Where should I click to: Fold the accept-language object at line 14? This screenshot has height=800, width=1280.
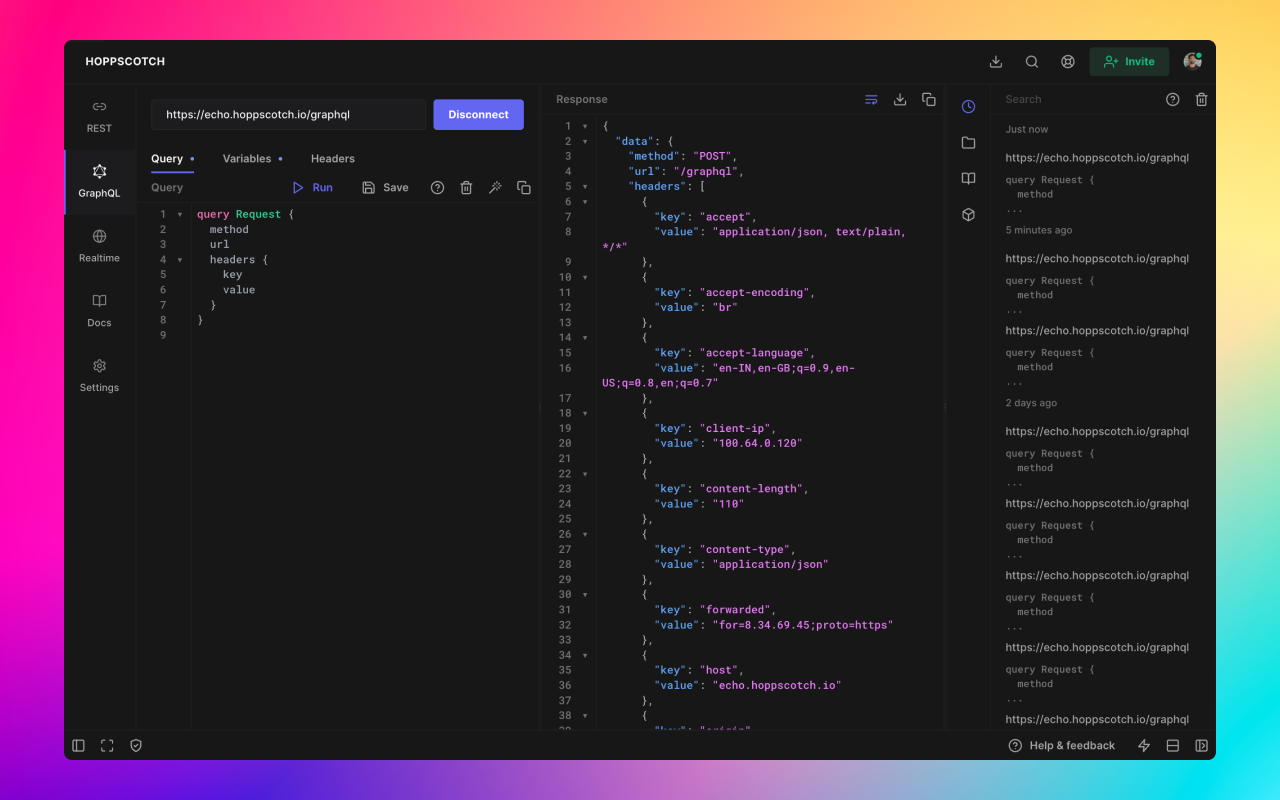tap(585, 338)
